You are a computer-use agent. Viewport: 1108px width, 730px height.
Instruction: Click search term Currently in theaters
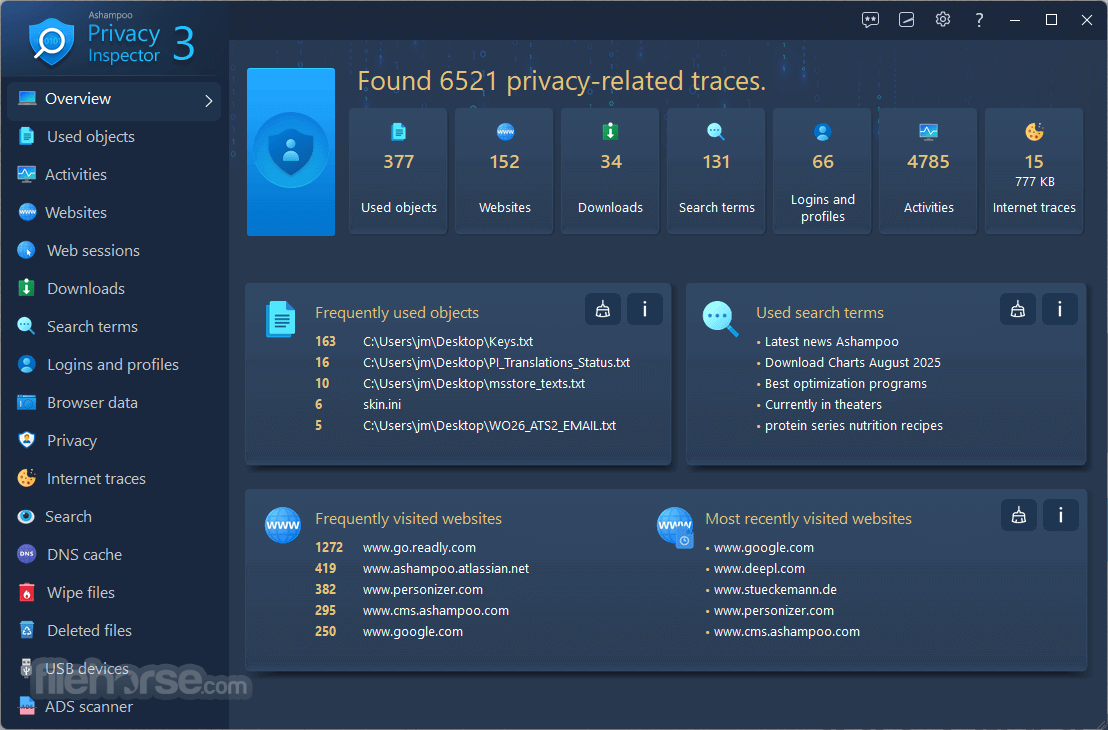pos(823,405)
